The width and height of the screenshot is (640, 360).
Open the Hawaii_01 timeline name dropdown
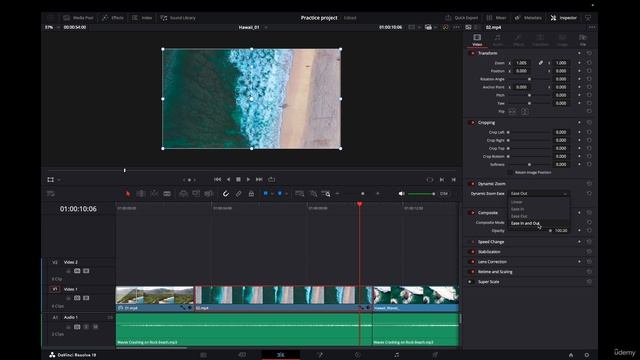coord(266,27)
